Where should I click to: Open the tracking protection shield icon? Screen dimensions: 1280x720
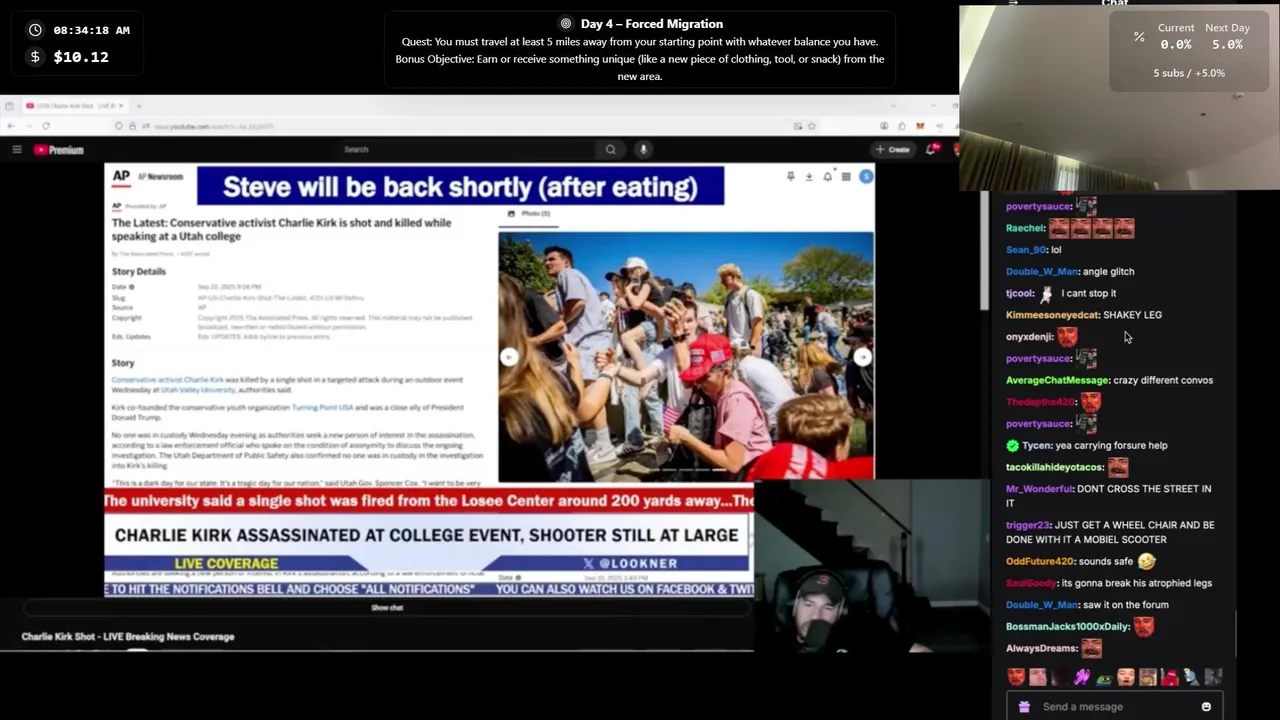(x=119, y=126)
